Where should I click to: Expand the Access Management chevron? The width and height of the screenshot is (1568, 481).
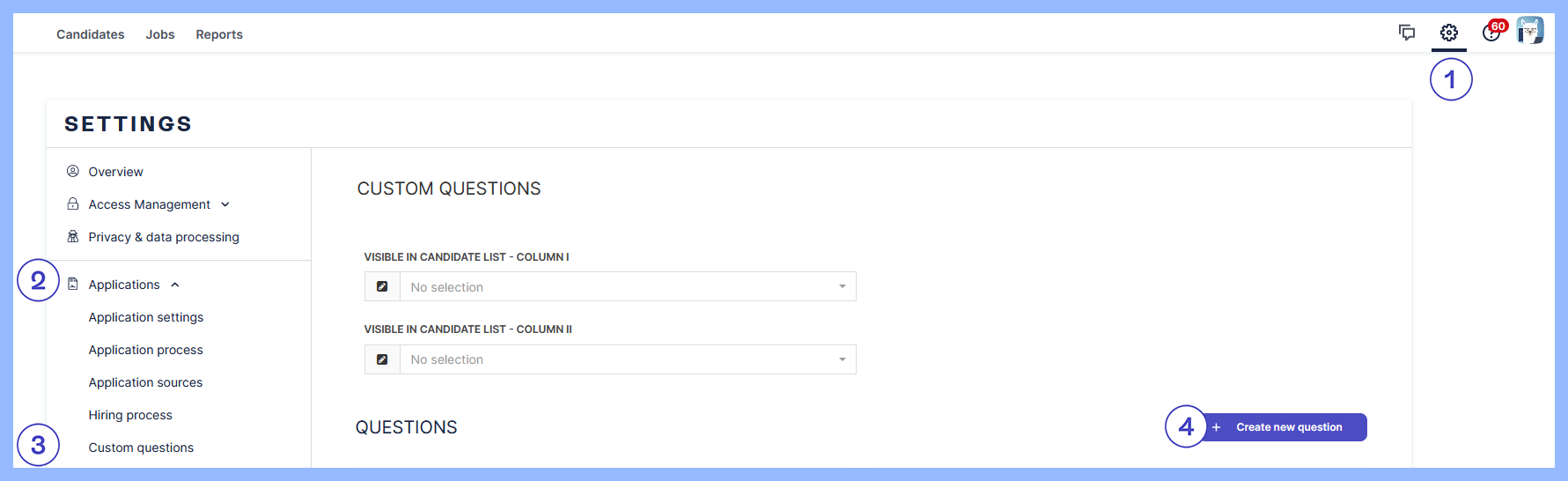(x=225, y=204)
